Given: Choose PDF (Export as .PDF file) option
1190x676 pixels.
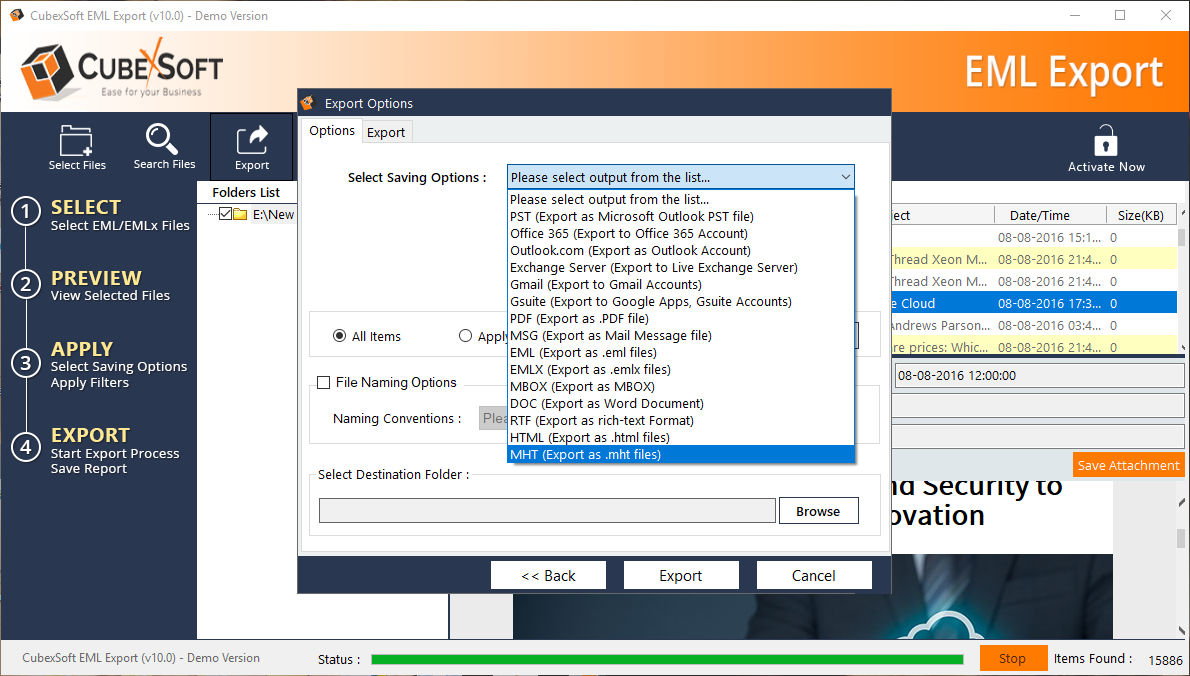Looking at the screenshot, I should click(578, 319).
